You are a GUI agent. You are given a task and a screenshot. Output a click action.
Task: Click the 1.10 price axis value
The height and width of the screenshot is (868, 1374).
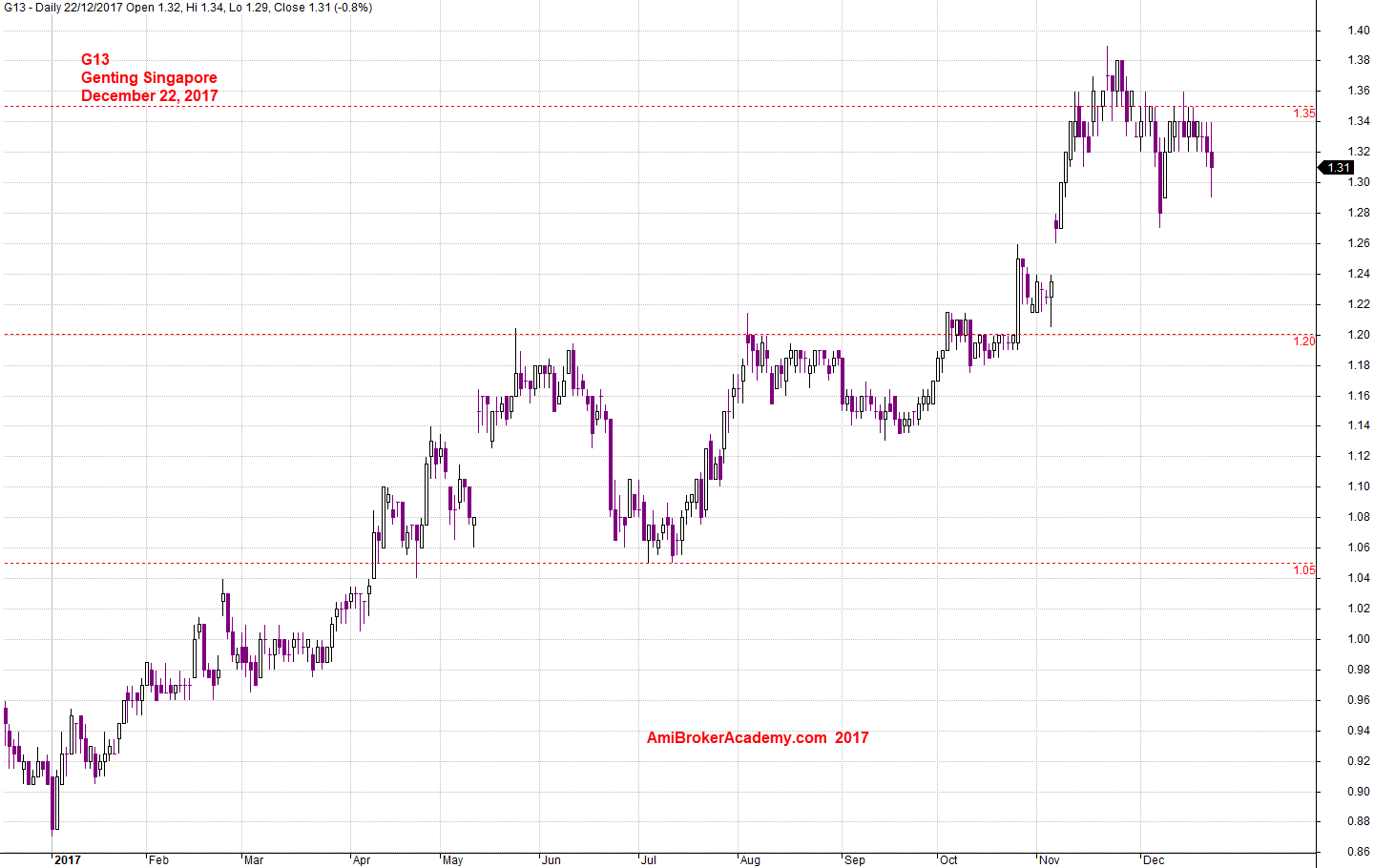point(1359,486)
